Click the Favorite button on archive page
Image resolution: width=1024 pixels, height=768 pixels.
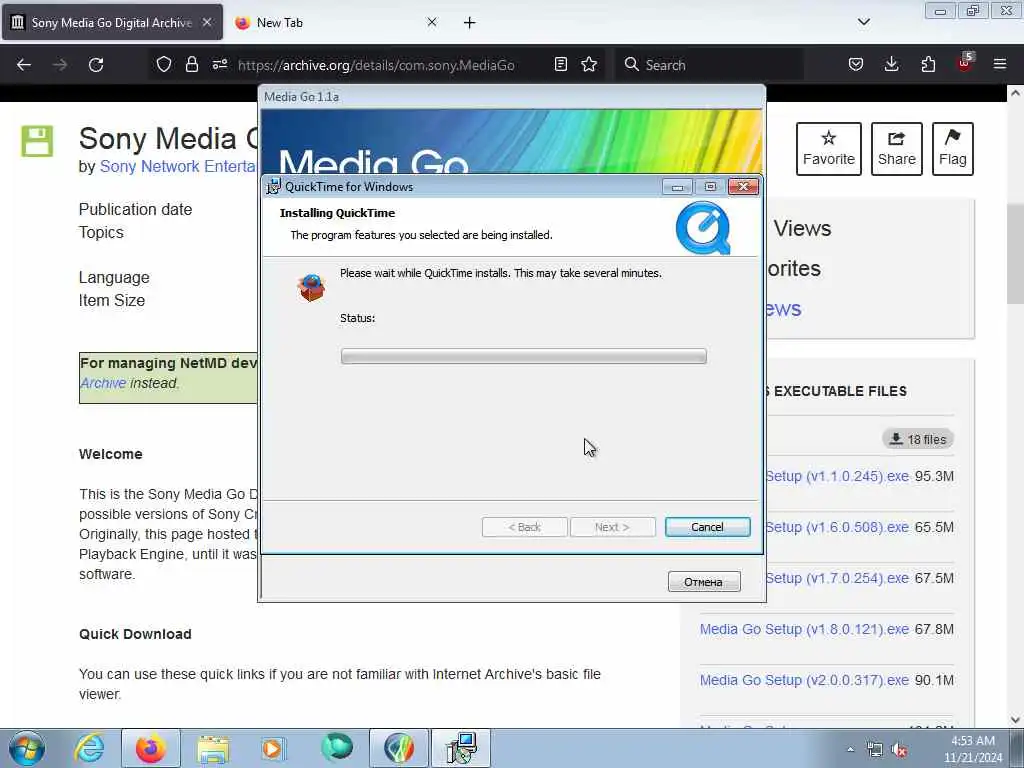tap(828, 149)
